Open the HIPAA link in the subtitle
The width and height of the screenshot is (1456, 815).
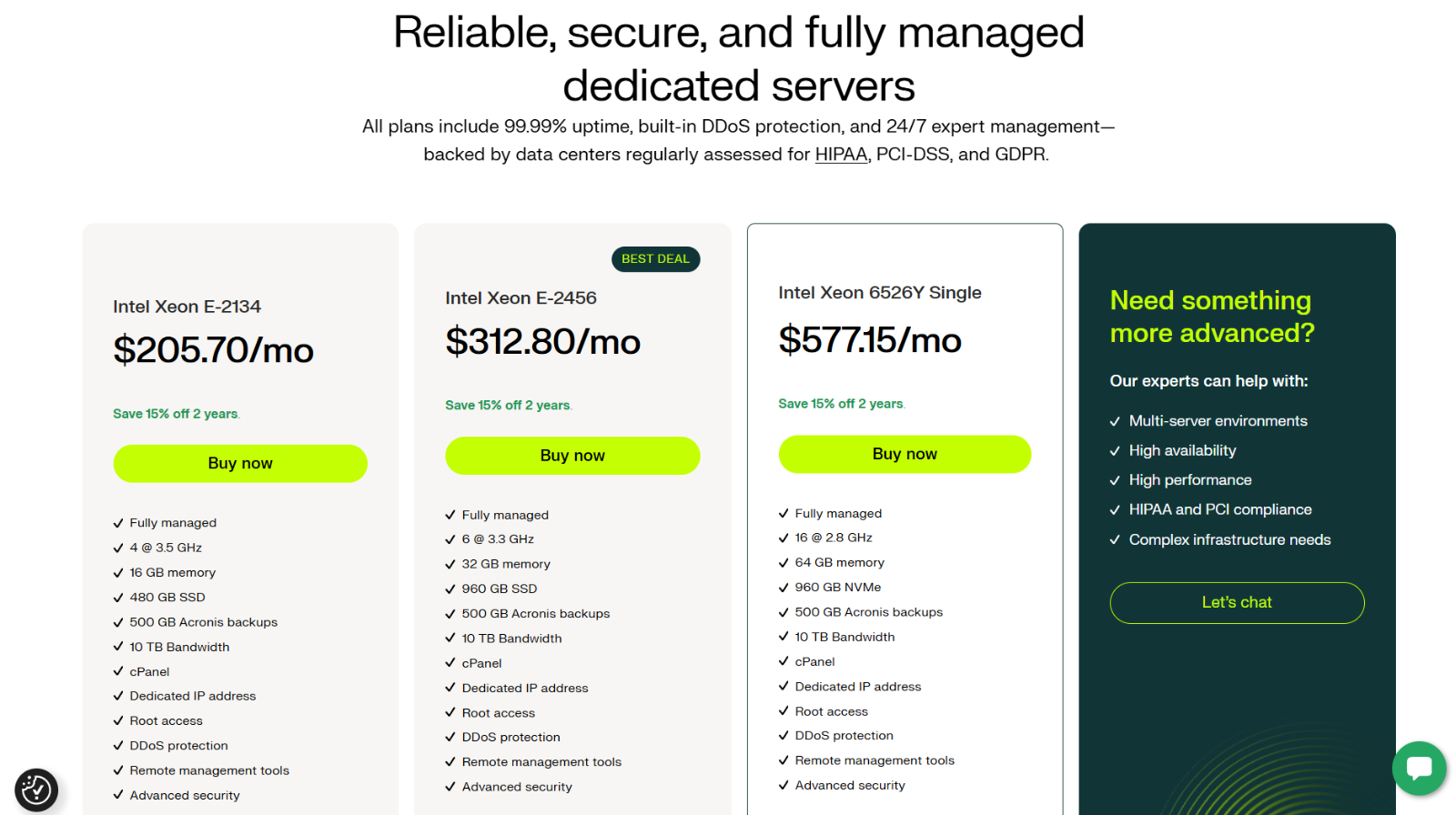[840, 154]
